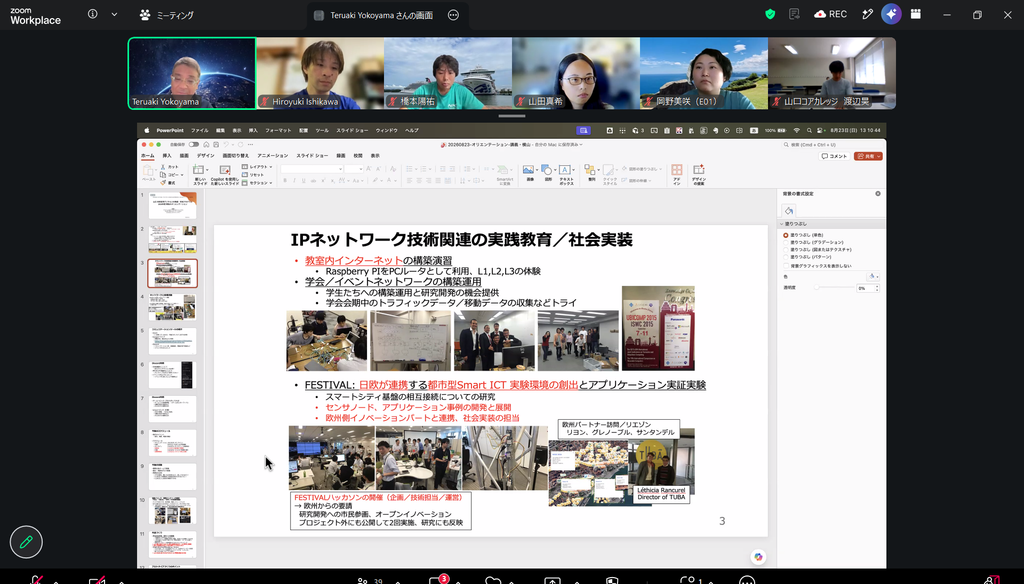Screen dimensions: 1024x584
Task: Select slide 4 thumbnail in the slide panel
Action: point(172,307)
